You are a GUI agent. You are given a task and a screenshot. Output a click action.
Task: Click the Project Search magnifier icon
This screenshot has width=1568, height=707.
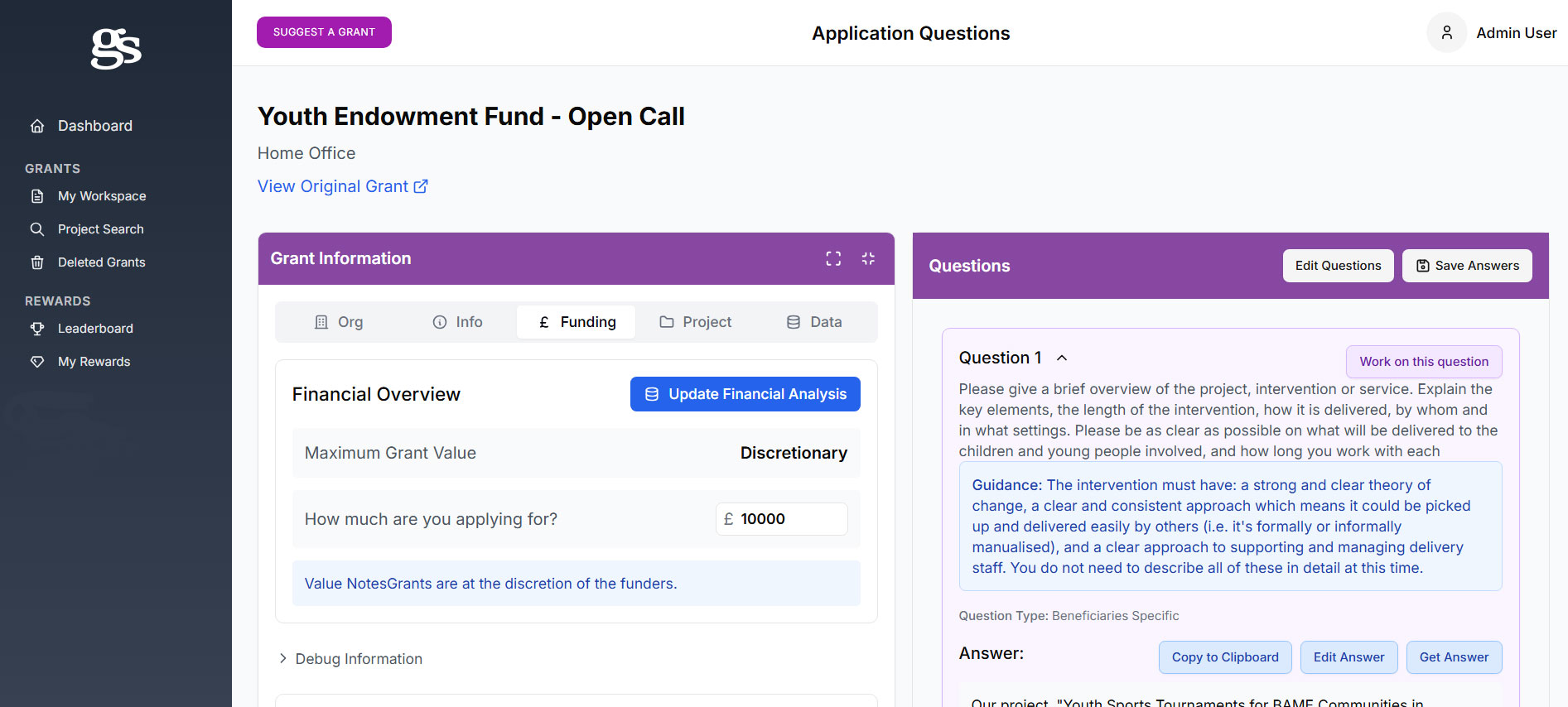[x=37, y=229]
